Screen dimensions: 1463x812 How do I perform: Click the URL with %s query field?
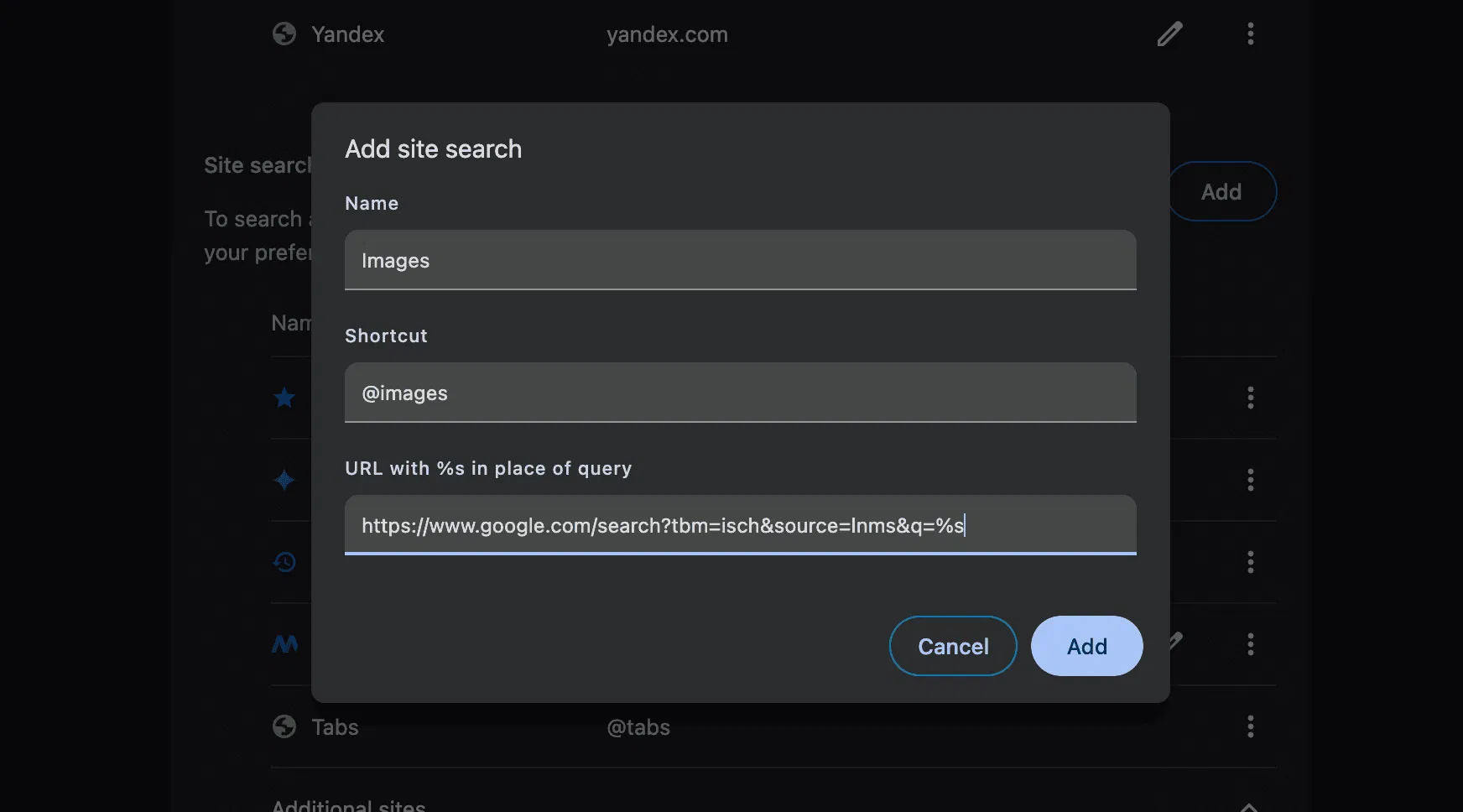[x=740, y=525]
